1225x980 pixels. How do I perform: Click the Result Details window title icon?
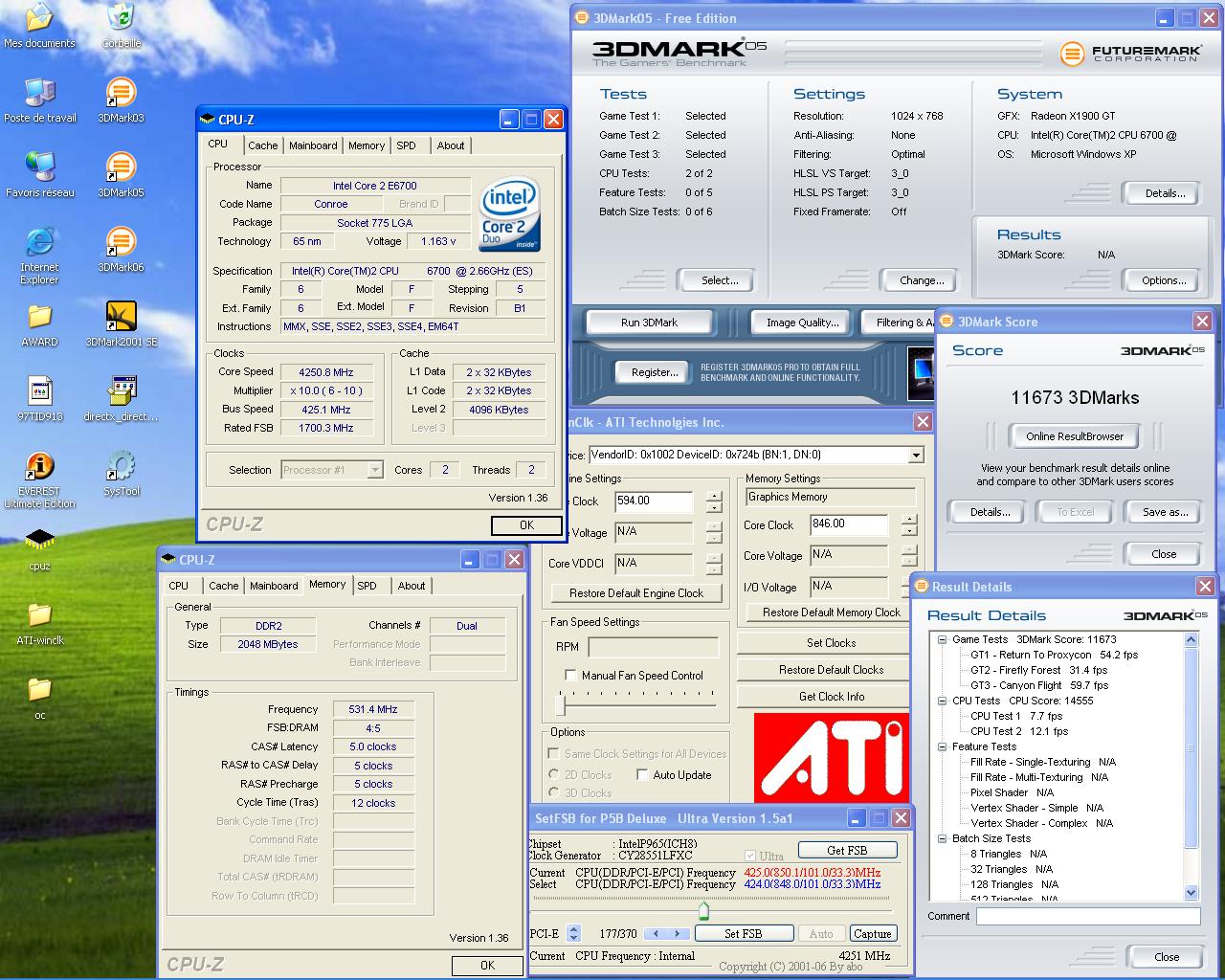tap(921, 587)
